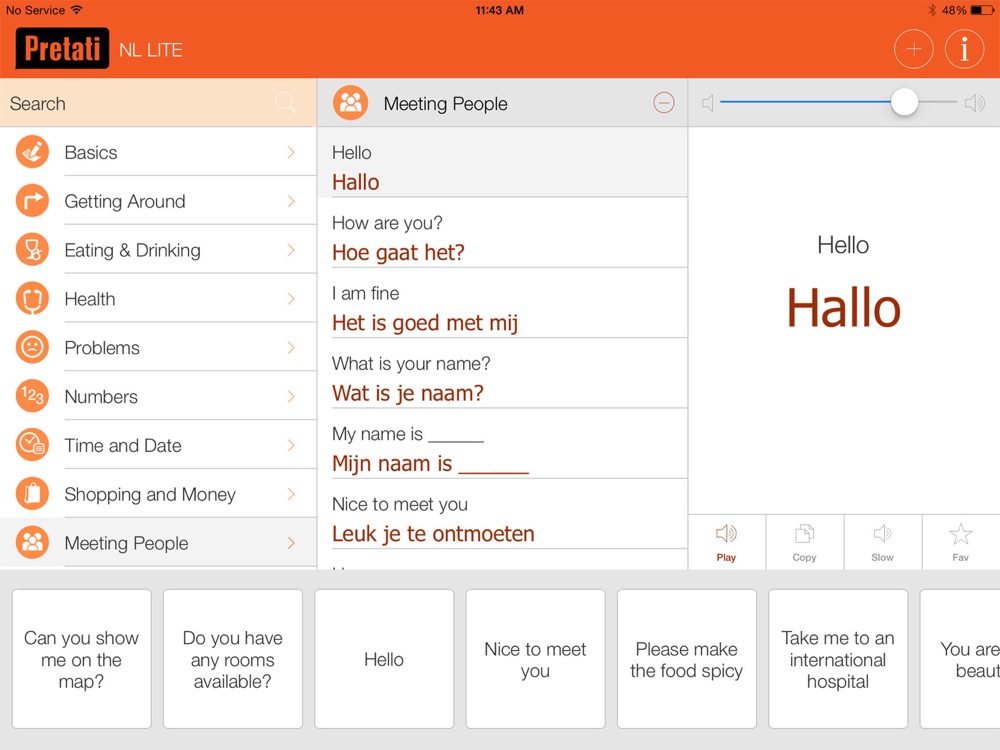Tap the 'Nice to meet you' card
Viewport: 1000px width, 750px height.
535,659
